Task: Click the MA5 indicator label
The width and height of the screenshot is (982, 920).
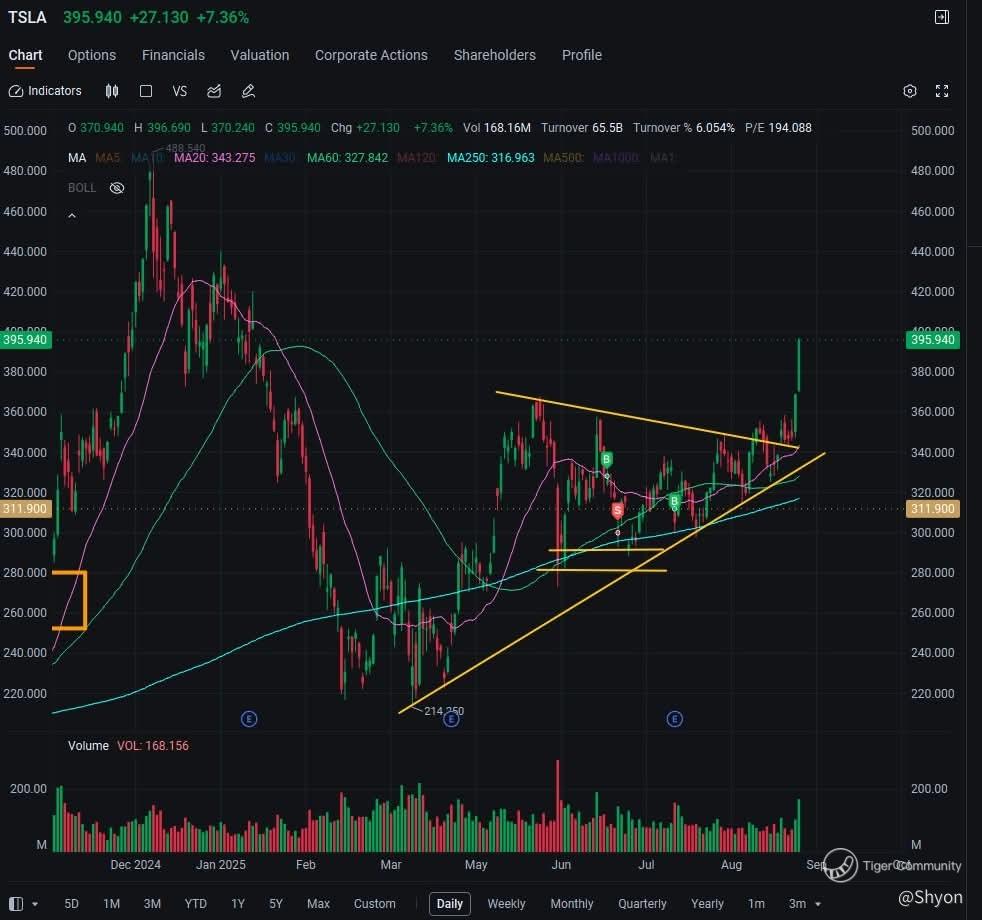Action: (108, 158)
